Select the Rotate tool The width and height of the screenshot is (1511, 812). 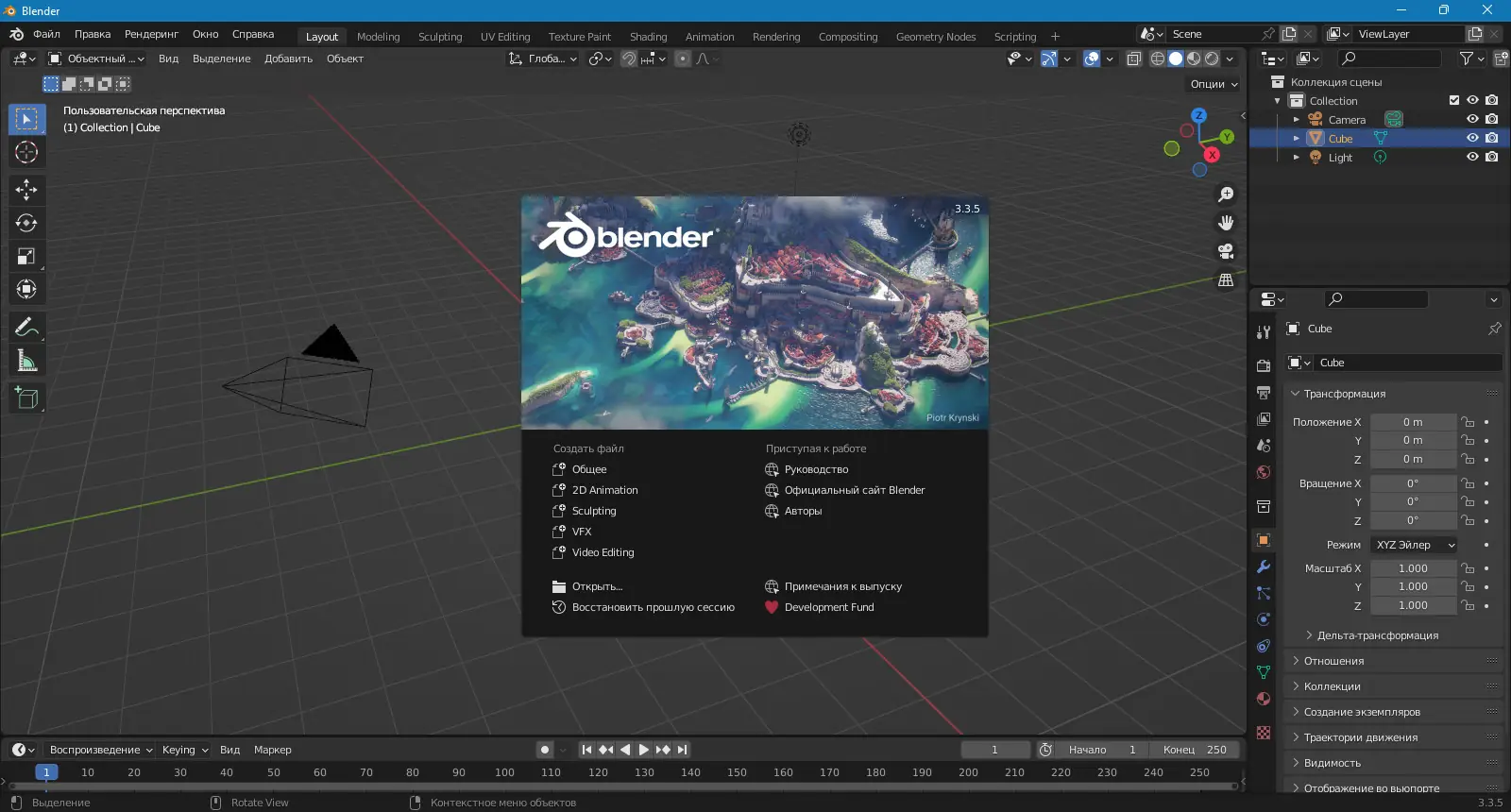tap(26, 223)
